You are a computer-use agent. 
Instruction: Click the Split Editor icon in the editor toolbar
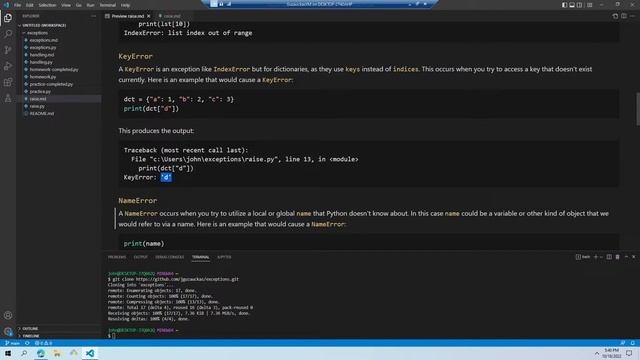pyautogui.click(x=624, y=16)
